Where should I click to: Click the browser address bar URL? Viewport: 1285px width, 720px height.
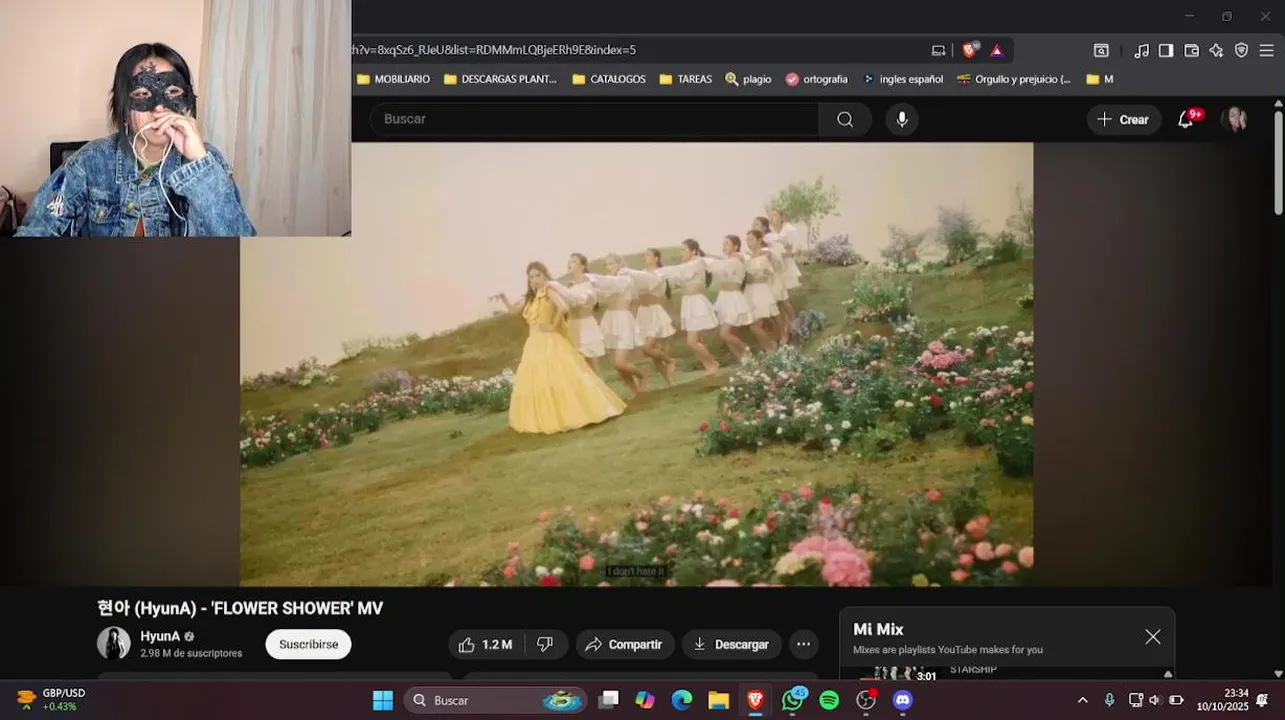click(640, 50)
